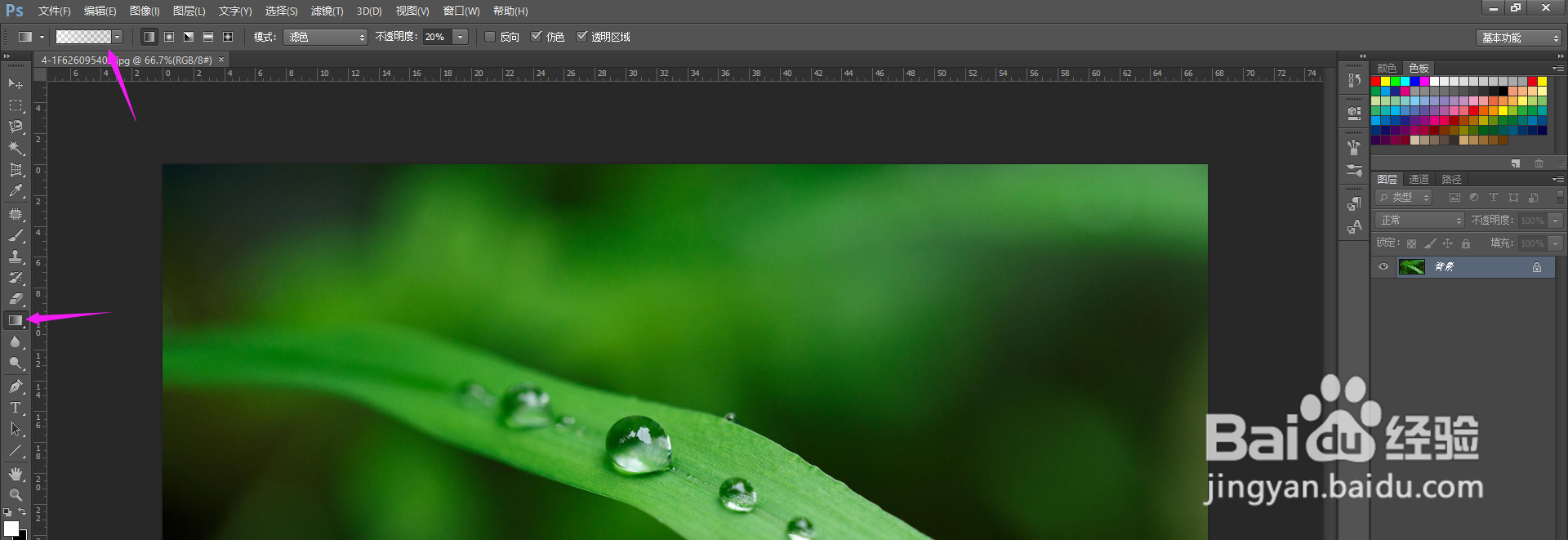1568x540 pixels.
Task: Select the Eyedropper tool
Action: [x=16, y=190]
